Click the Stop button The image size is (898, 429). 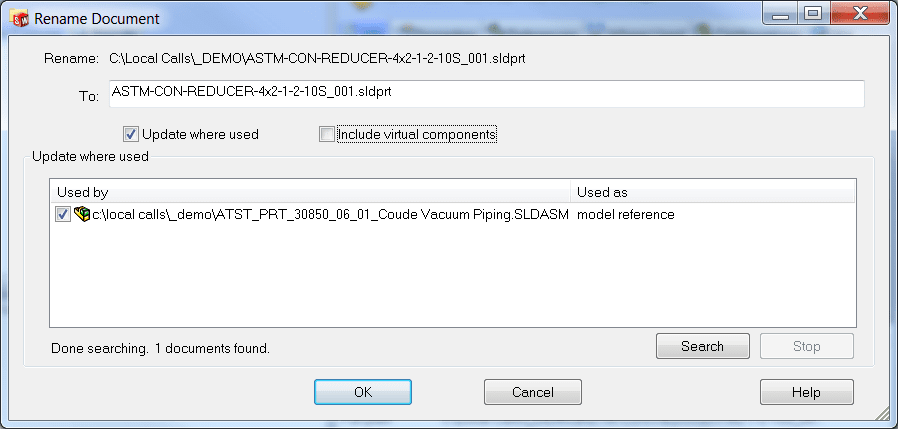(806, 347)
